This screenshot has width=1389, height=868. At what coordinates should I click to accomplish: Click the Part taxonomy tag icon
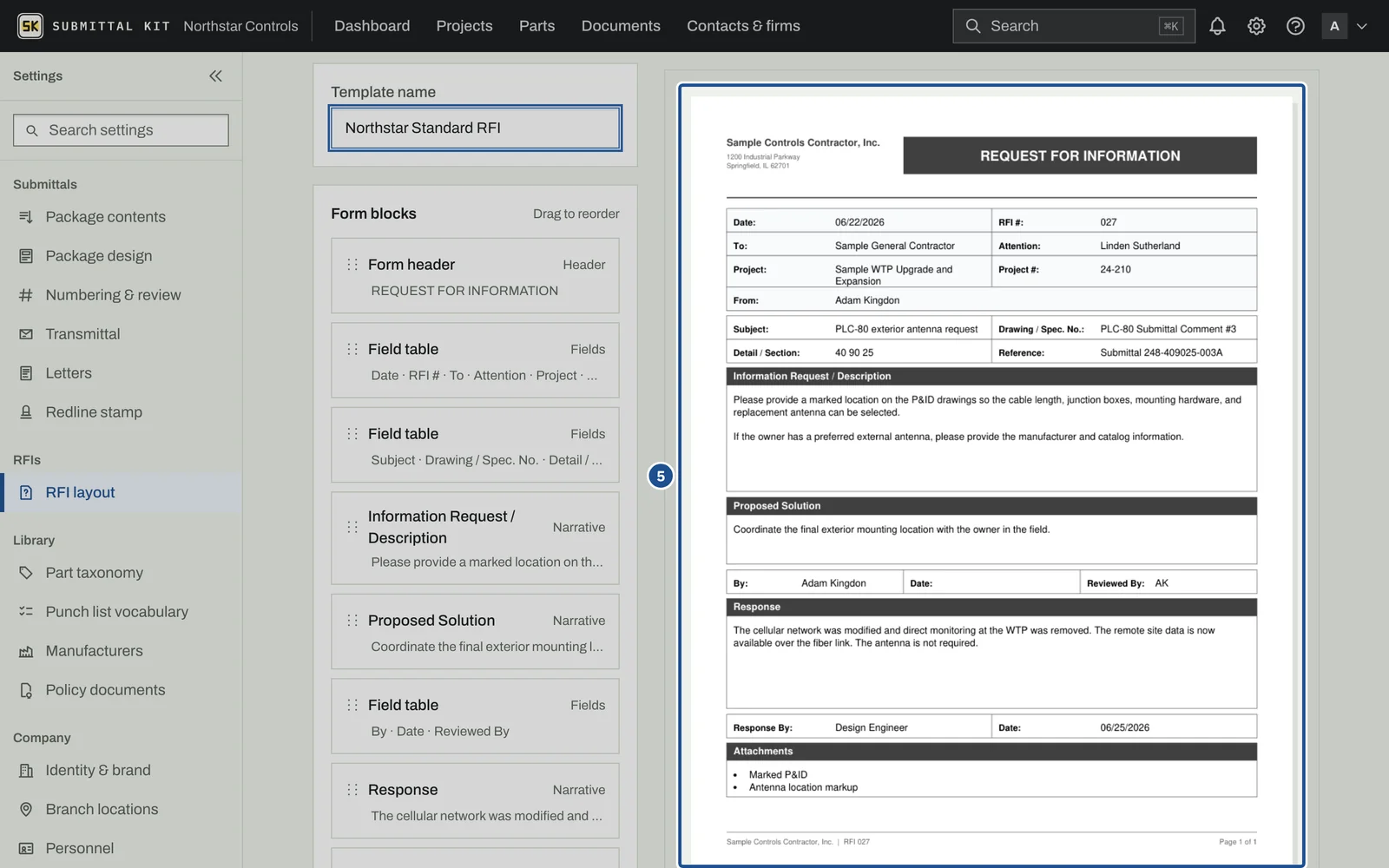26,573
